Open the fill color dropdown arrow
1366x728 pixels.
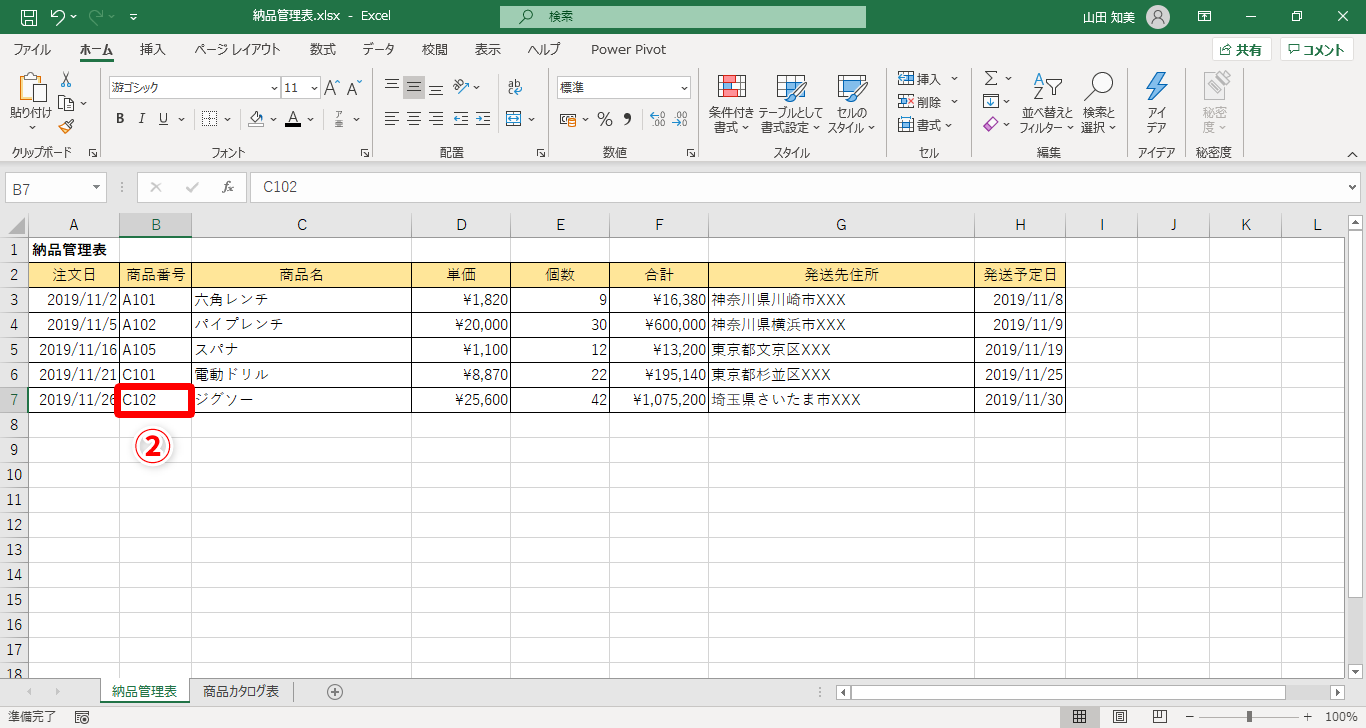point(273,119)
